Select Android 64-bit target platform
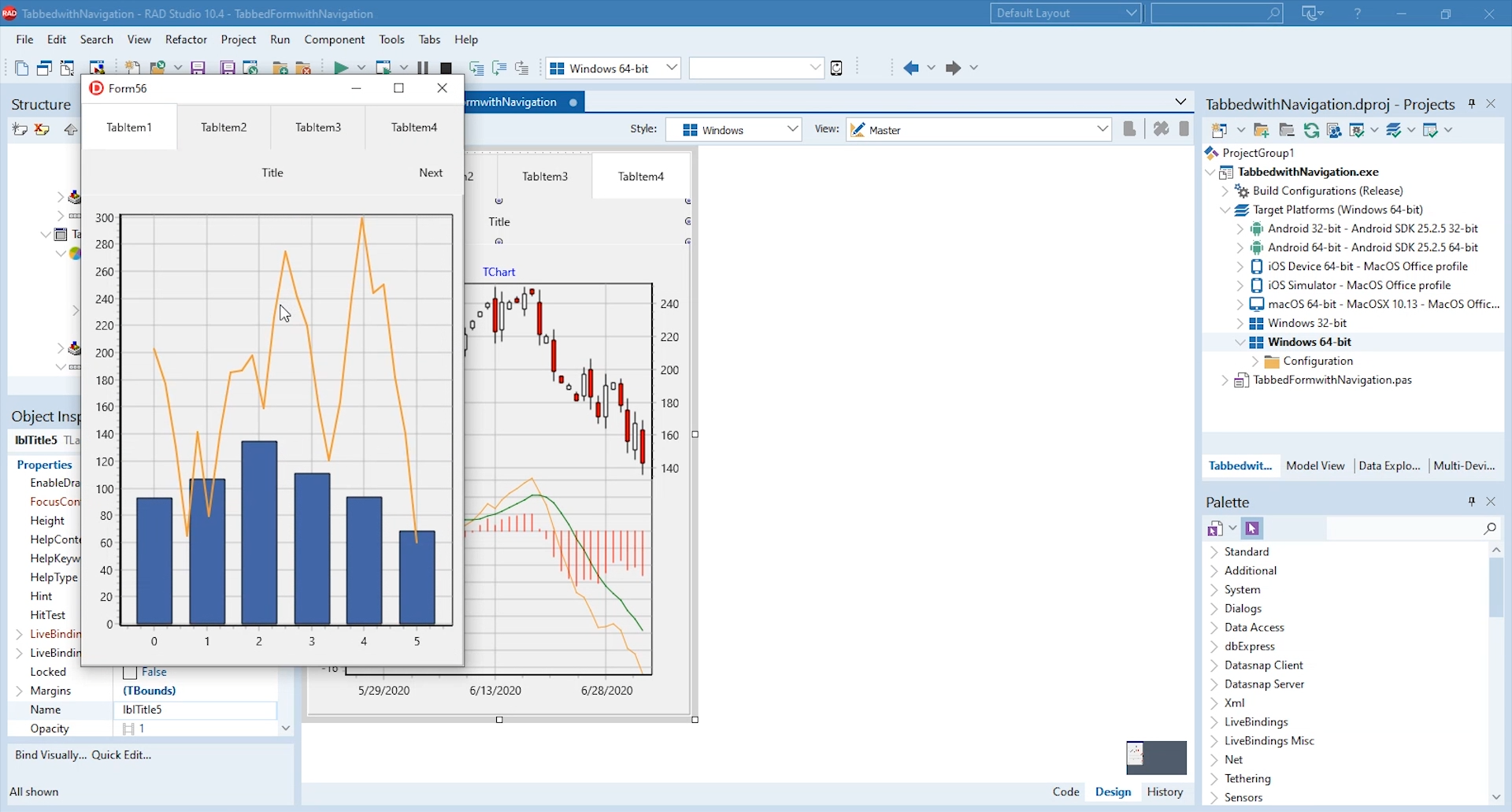The image size is (1512, 812). [1373, 248]
